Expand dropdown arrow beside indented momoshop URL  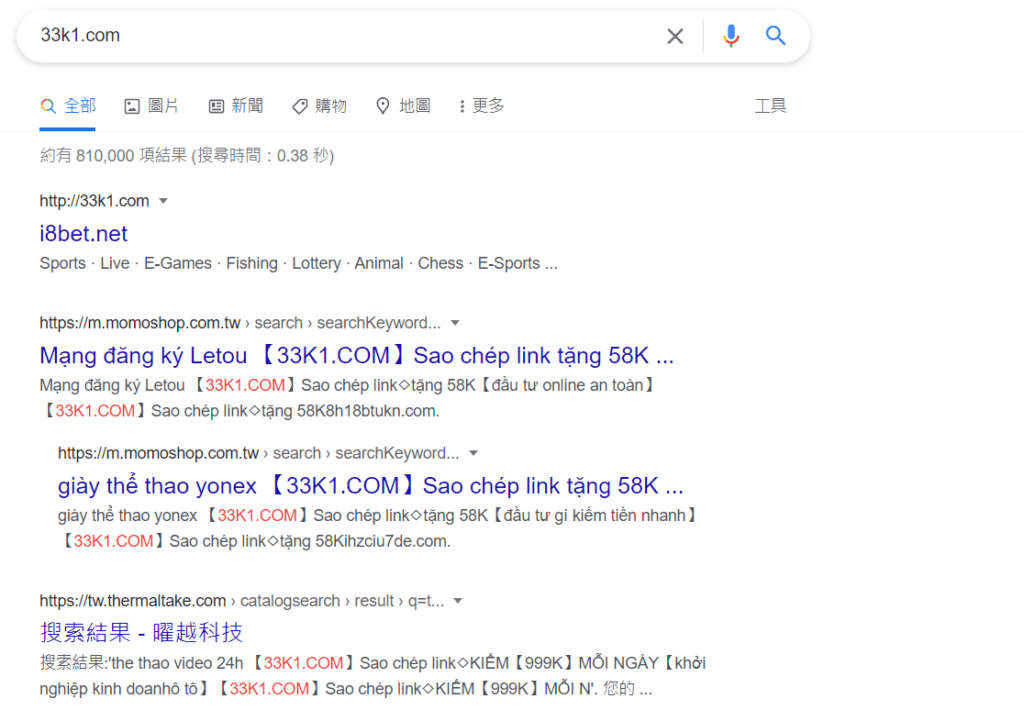474,453
